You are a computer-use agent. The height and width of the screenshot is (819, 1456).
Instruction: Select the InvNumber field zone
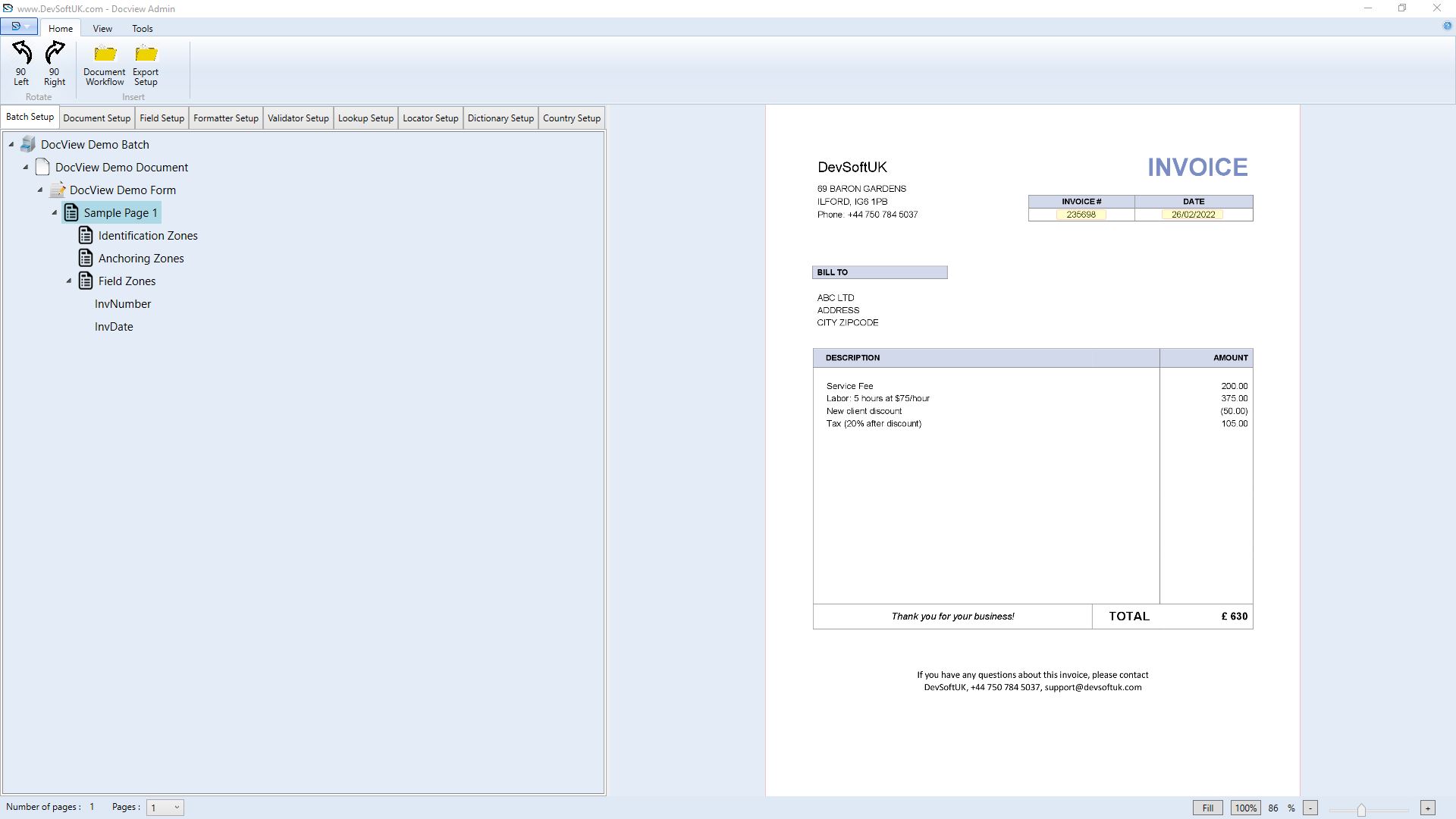pyautogui.click(x=122, y=303)
